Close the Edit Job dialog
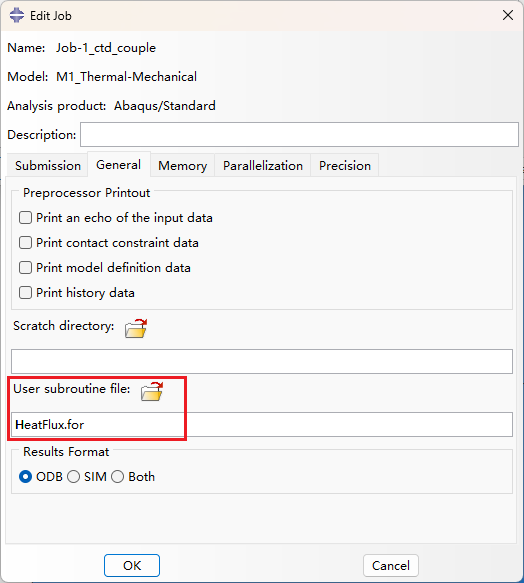This screenshot has width=524, height=583. [x=508, y=15]
